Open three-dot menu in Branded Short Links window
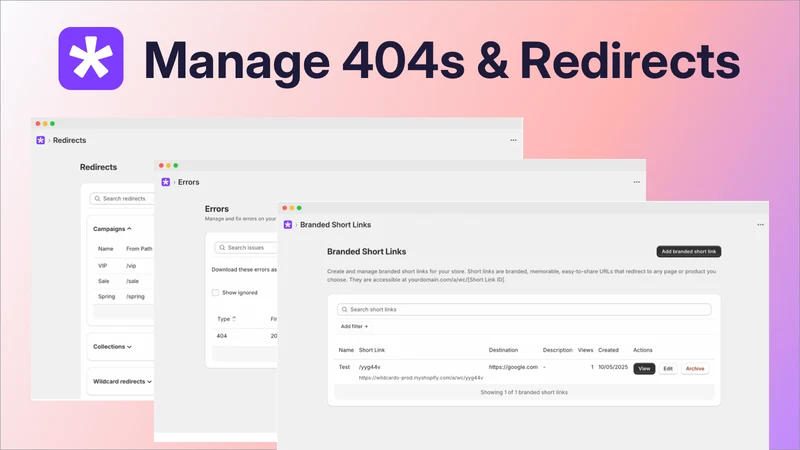Screen dimensions: 800x450 pyautogui.click(x=760, y=224)
